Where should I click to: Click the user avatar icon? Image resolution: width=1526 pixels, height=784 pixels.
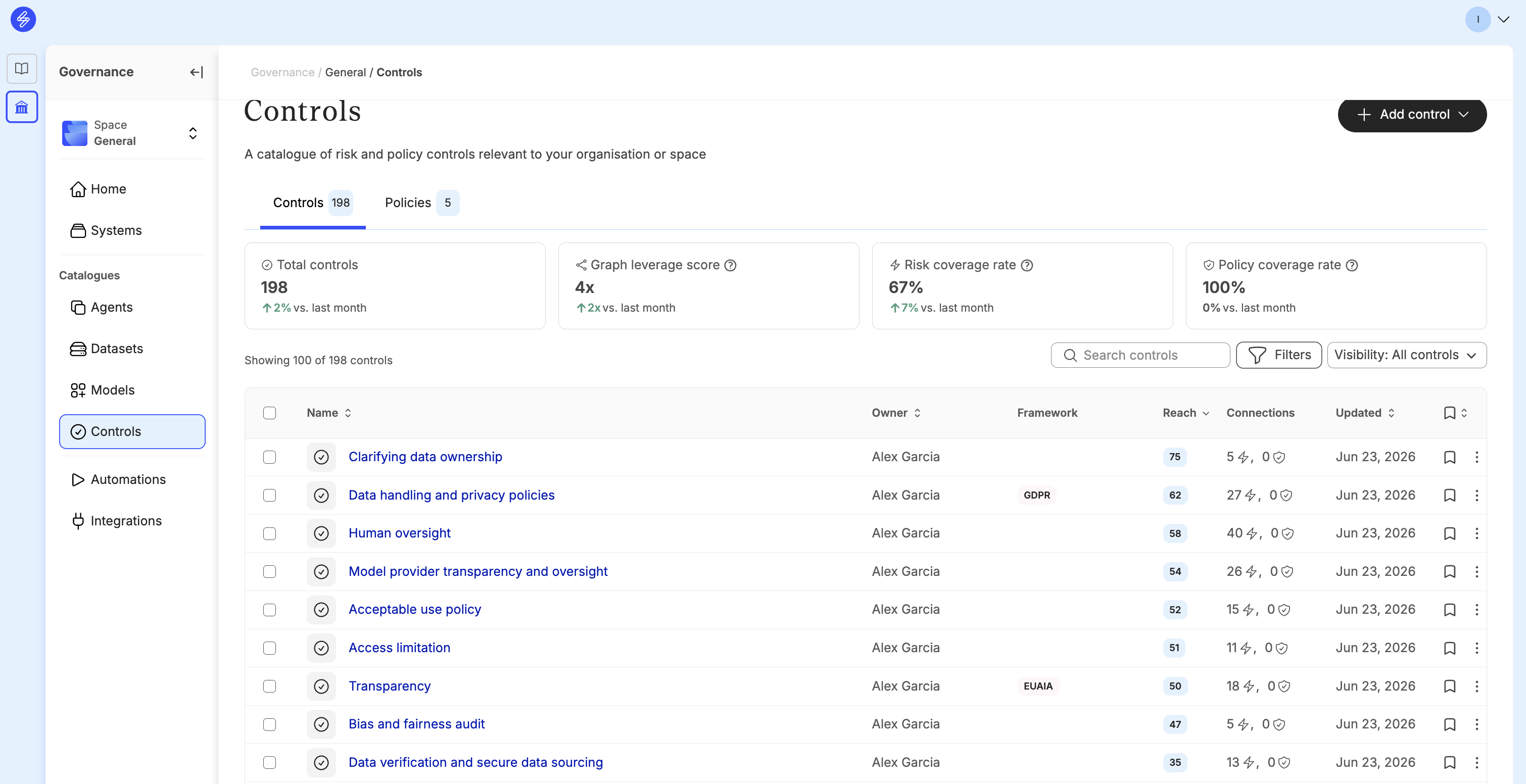(x=1477, y=19)
